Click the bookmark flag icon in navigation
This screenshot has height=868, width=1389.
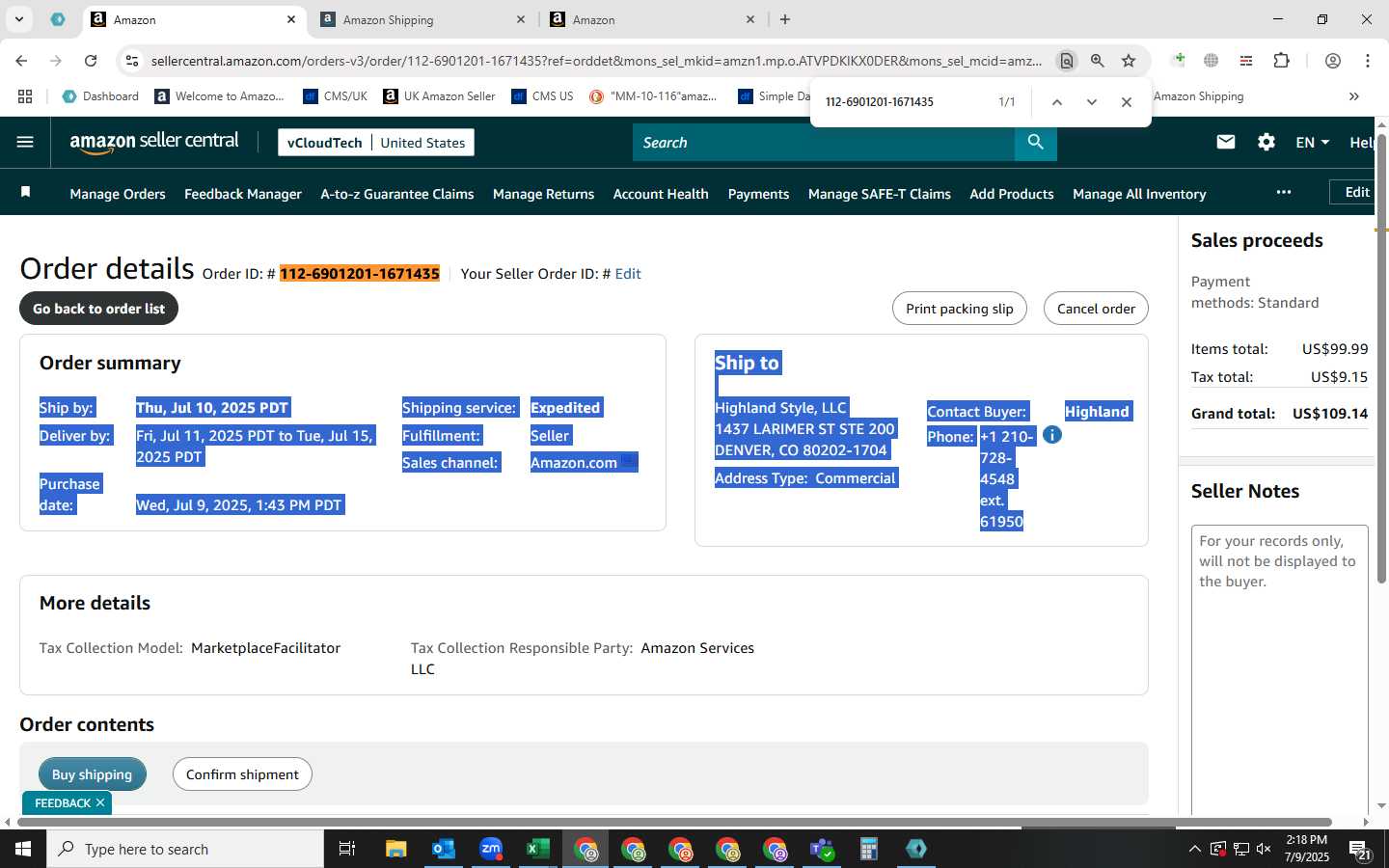tap(26, 193)
